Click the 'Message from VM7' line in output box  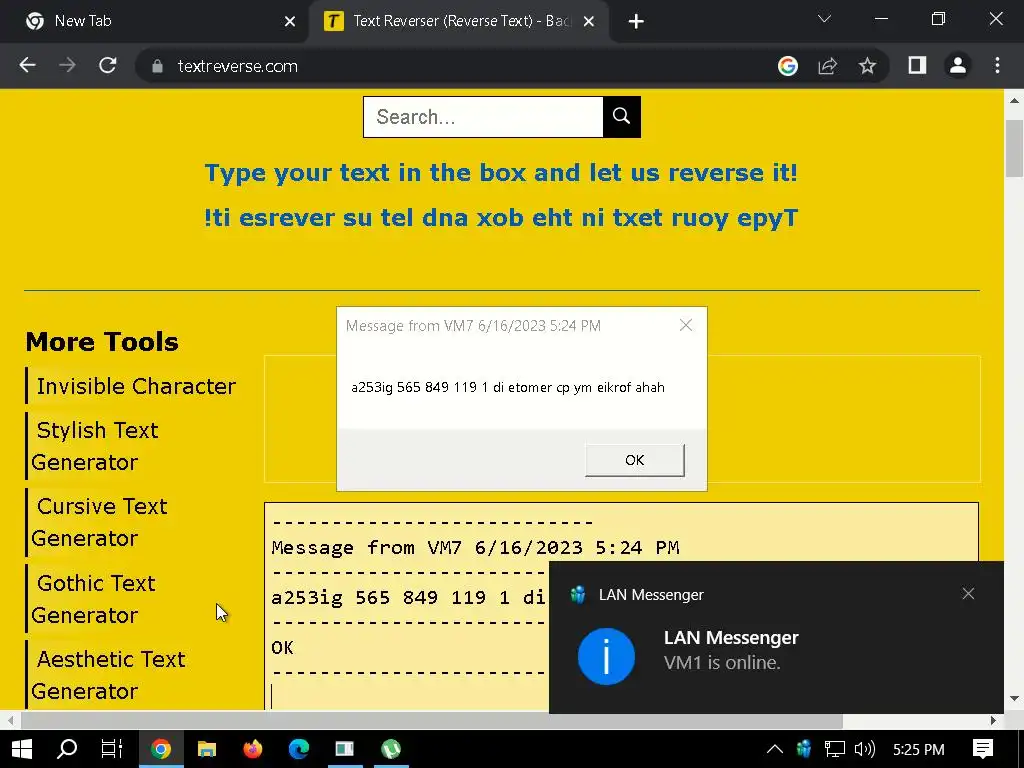click(x=475, y=547)
